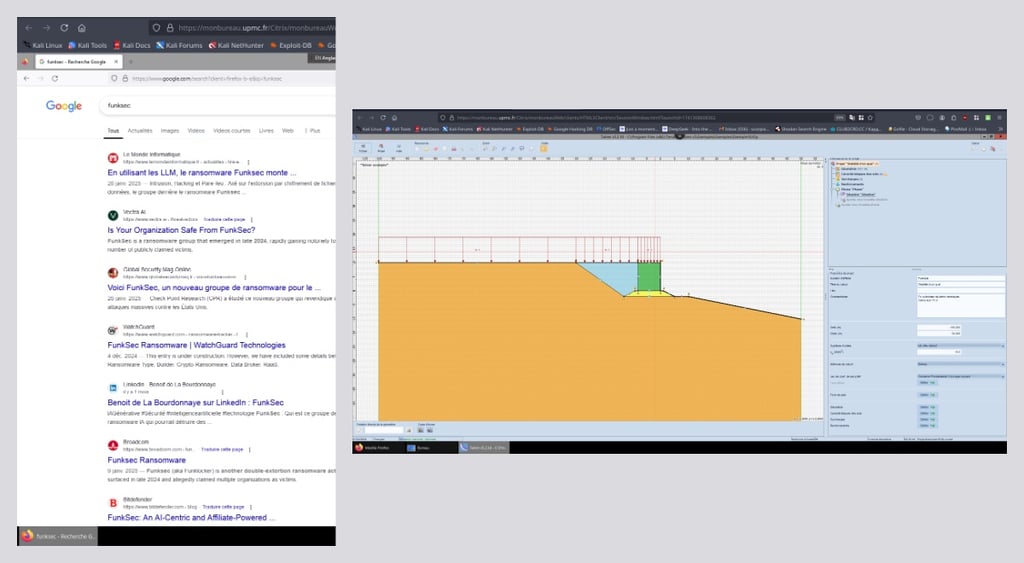This screenshot has width=1024, height=563.
Task: Switch to the 'Images' search tab
Action: coord(170,131)
